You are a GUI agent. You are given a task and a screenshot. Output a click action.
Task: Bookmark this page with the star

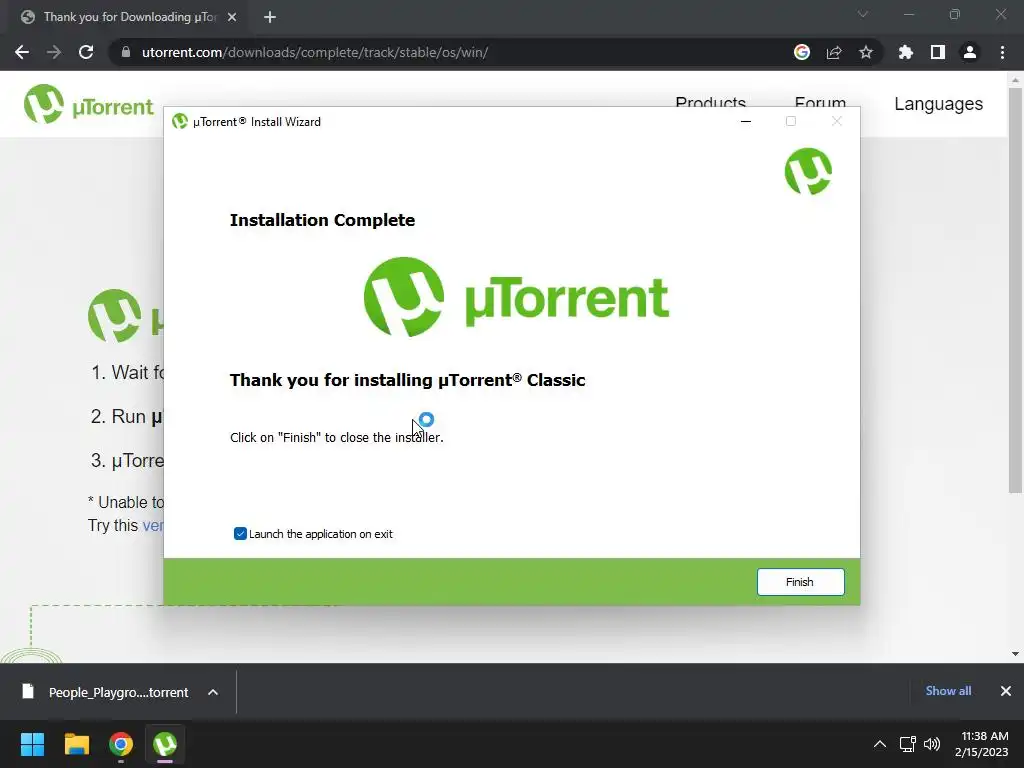click(866, 52)
